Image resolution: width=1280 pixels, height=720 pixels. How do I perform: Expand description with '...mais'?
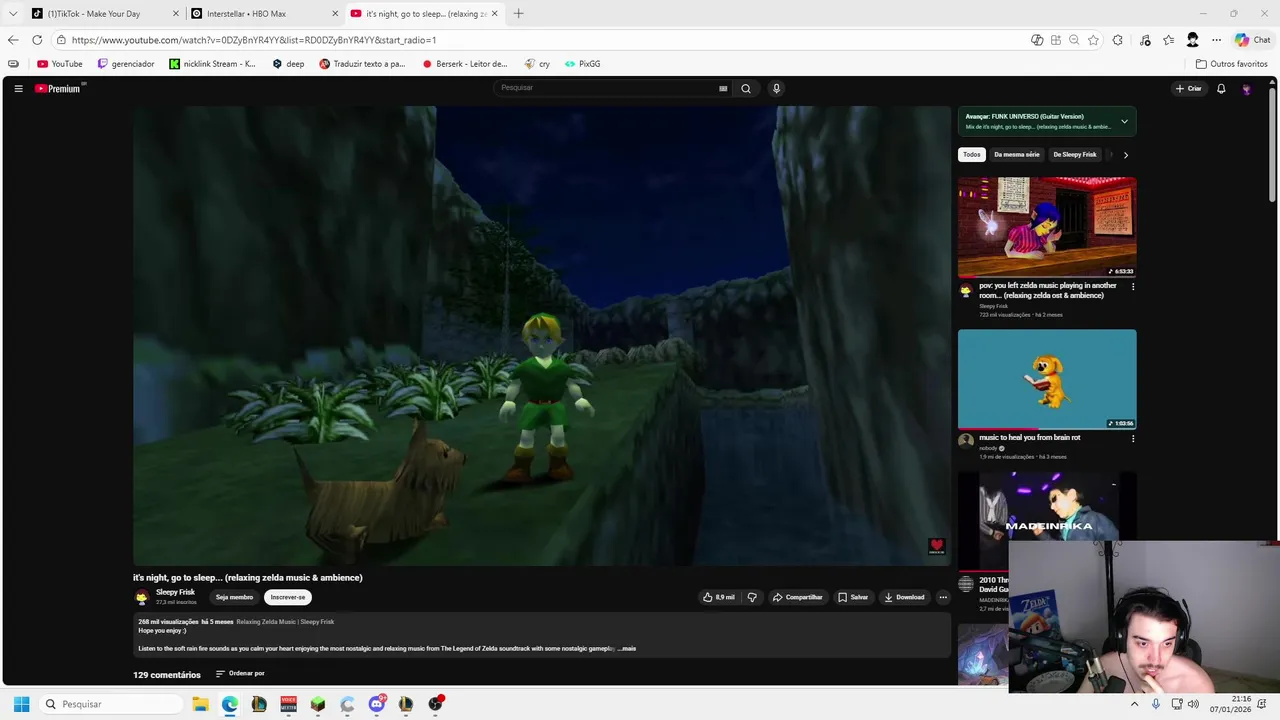pyautogui.click(x=626, y=648)
